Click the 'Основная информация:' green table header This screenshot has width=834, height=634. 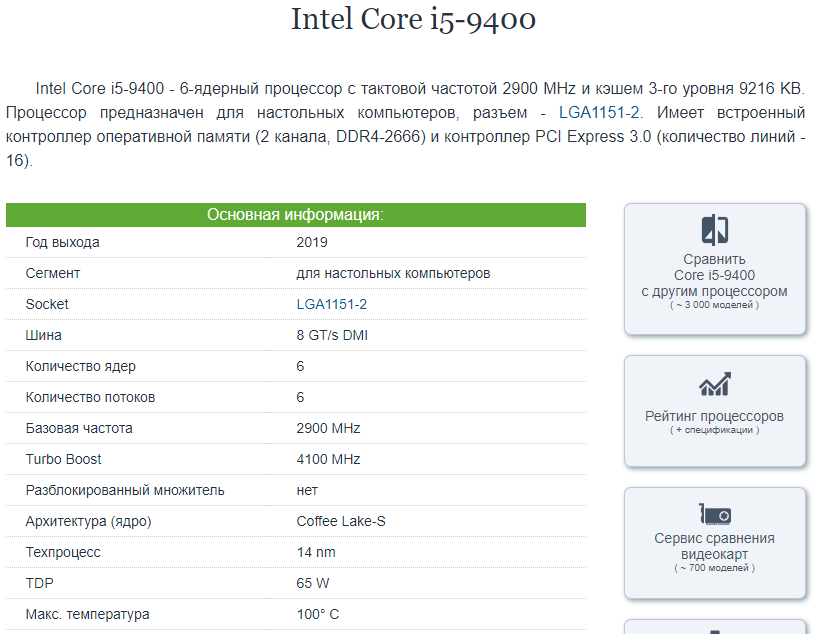(x=296, y=215)
